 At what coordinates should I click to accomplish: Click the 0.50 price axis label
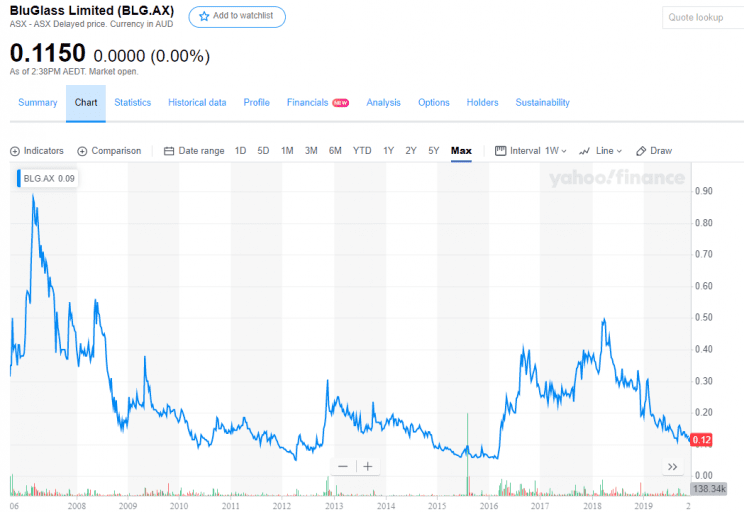(x=704, y=317)
